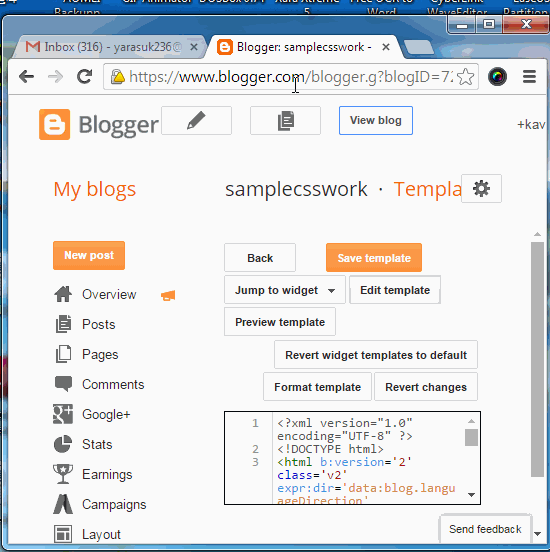The image size is (550, 552).
Task: Click the Revert changes button
Action: click(x=426, y=387)
